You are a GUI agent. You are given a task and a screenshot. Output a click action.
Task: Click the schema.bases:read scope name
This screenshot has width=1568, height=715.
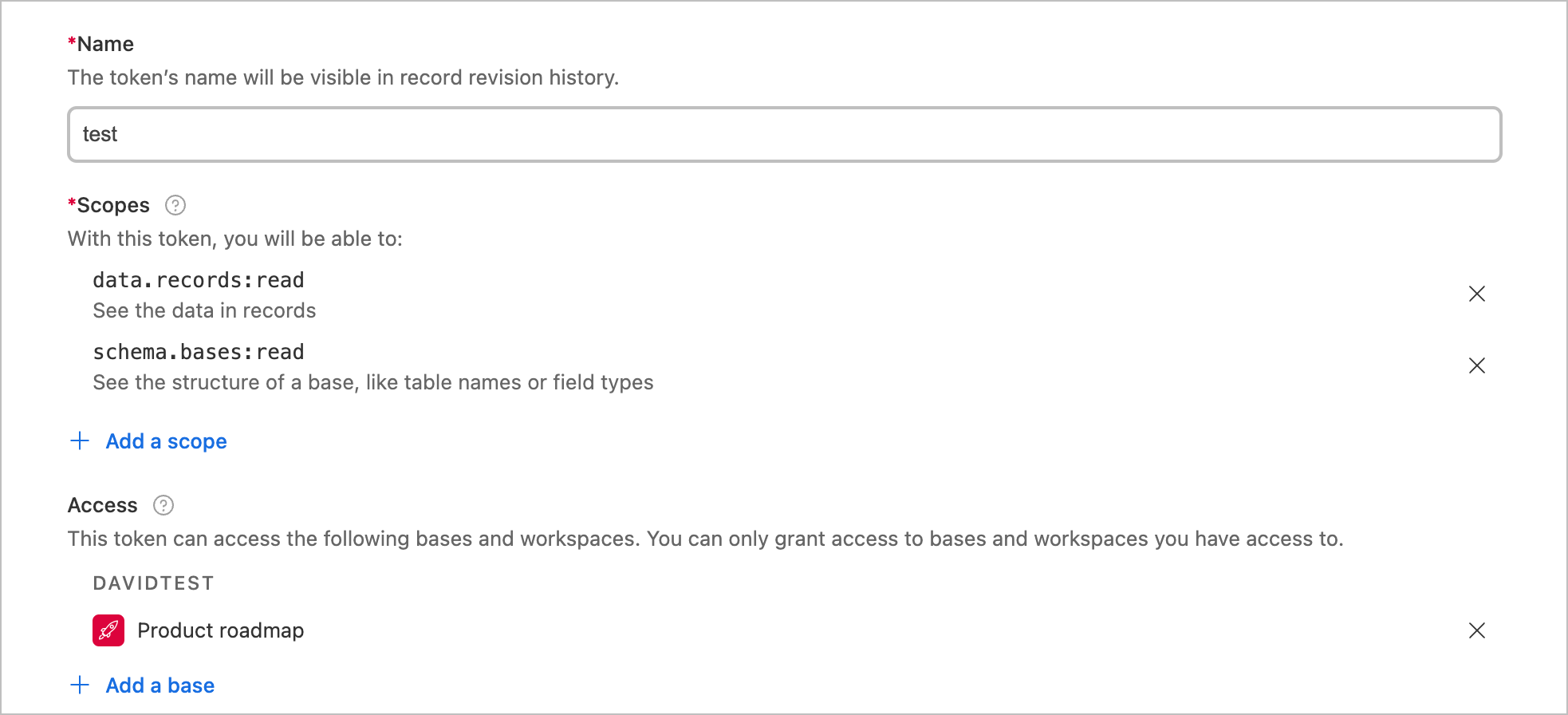198,352
